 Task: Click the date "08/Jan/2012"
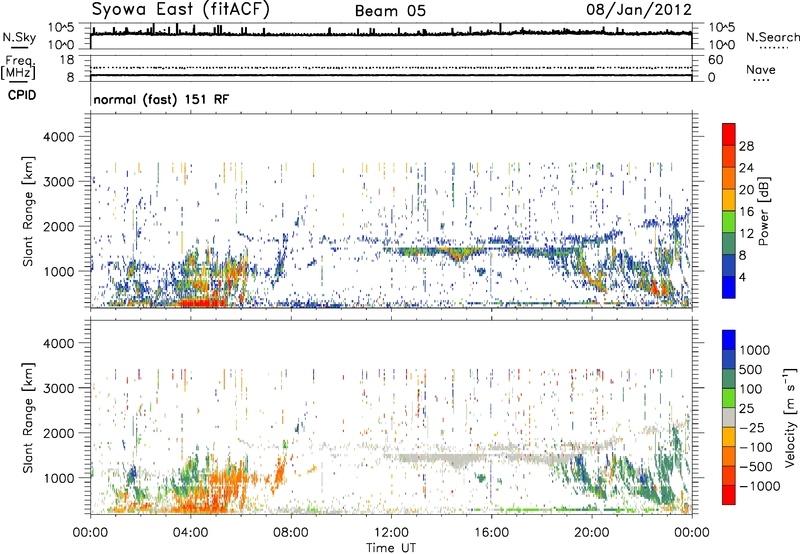coord(639,10)
